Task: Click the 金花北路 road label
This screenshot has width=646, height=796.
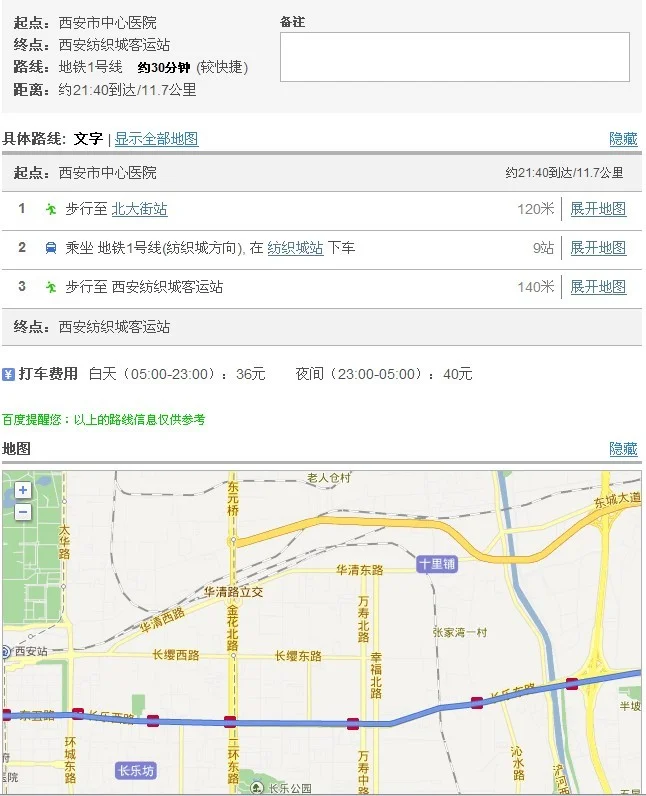Action: tap(233, 627)
